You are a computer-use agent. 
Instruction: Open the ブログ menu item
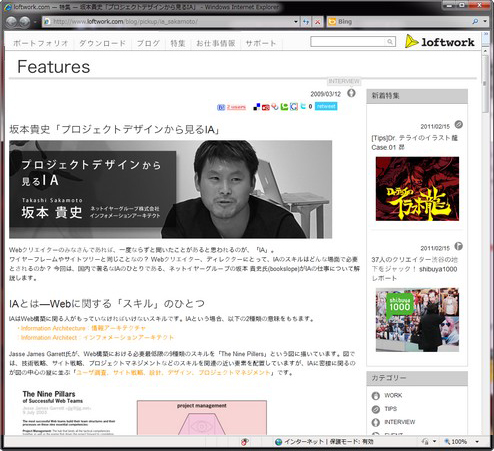pos(148,43)
